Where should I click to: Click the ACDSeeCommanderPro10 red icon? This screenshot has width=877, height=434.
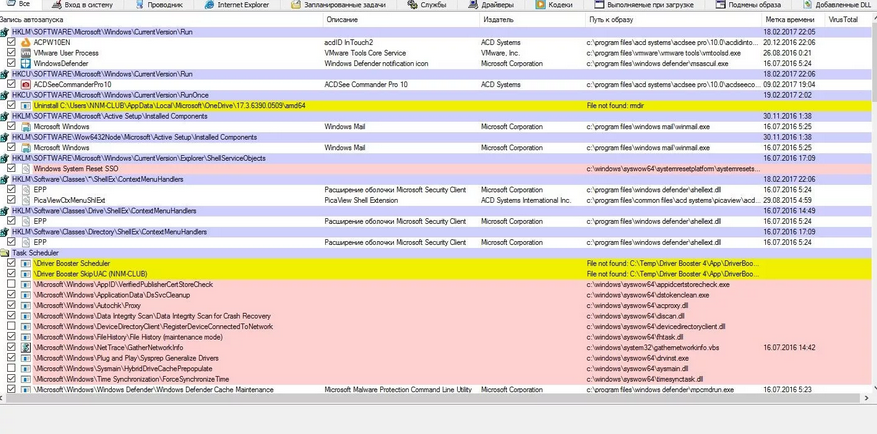pyautogui.click(x=25, y=84)
